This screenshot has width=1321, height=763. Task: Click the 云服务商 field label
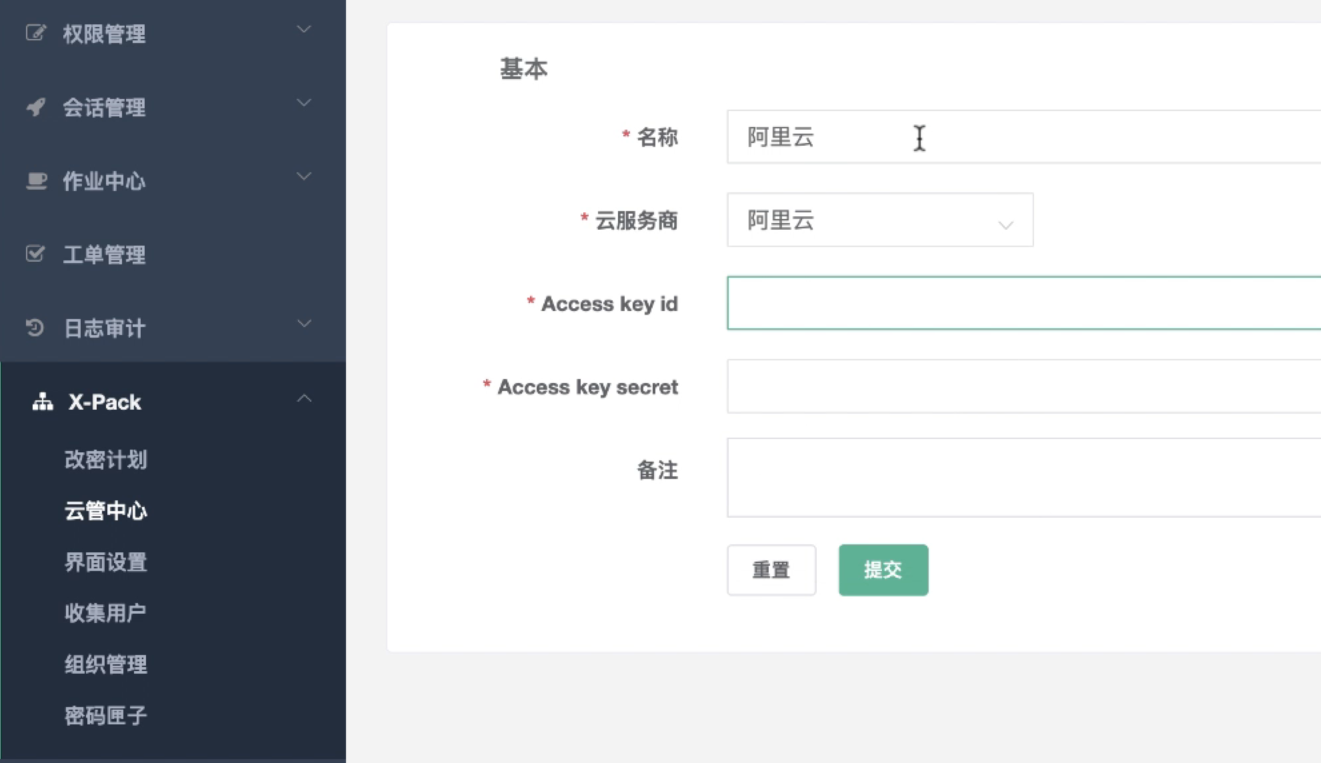[637, 220]
